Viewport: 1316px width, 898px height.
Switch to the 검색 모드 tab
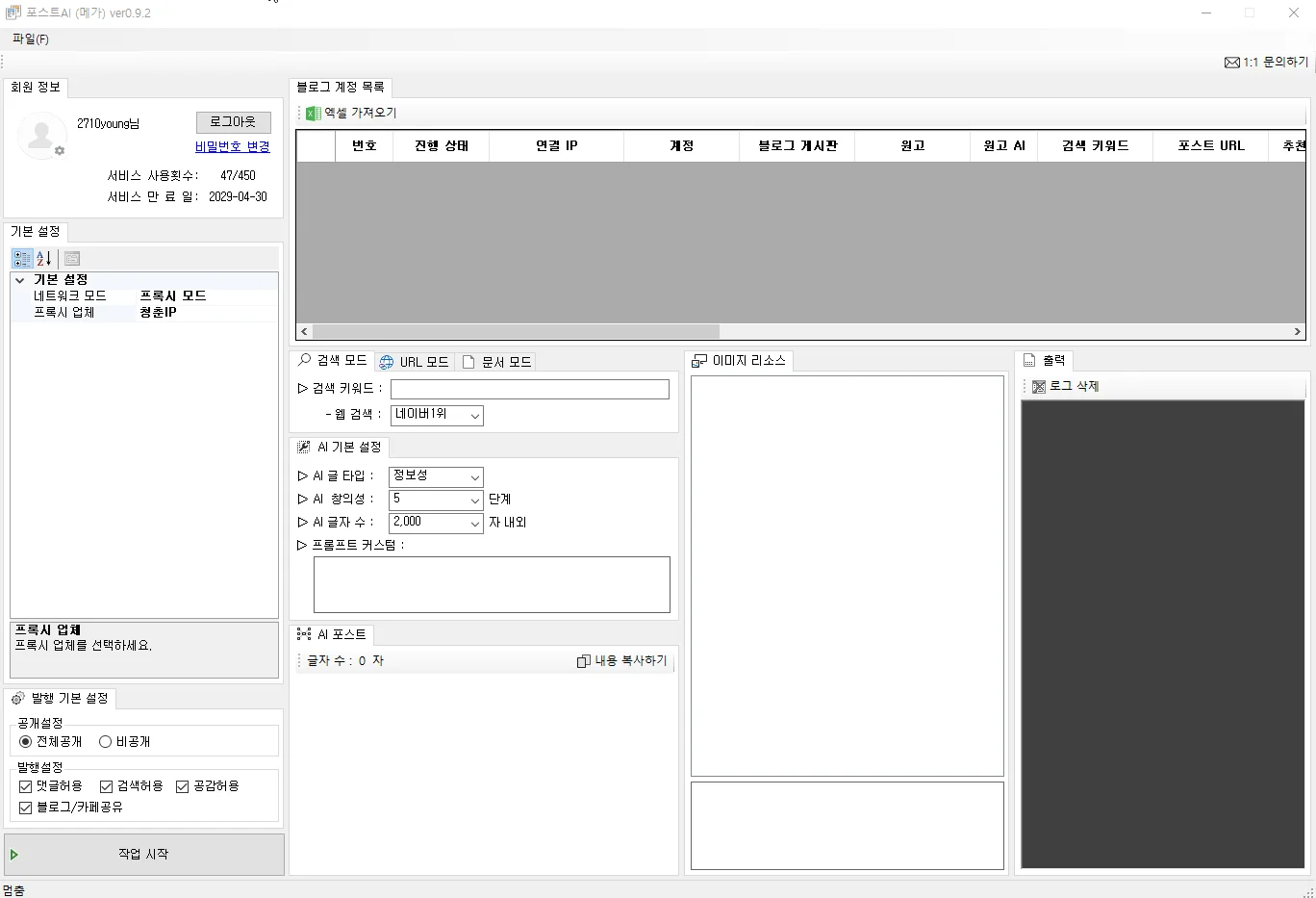coord(332,360)
